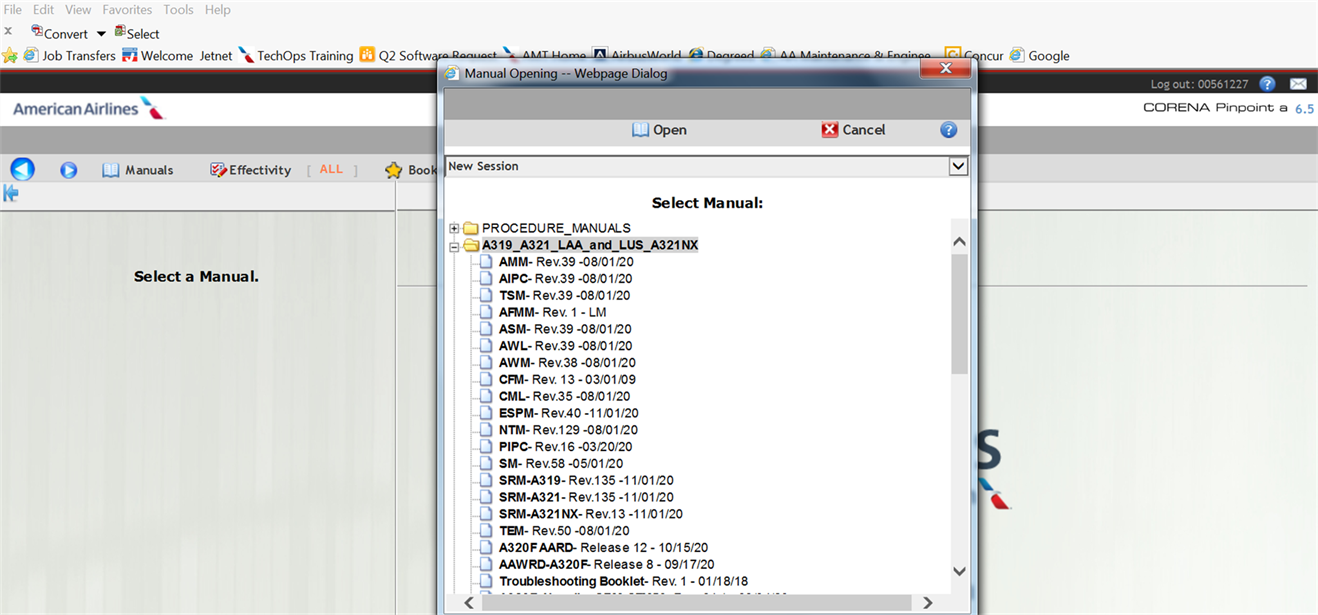
Task: Click the help icon beside Log out
Action: click(x=1267, y=84)
